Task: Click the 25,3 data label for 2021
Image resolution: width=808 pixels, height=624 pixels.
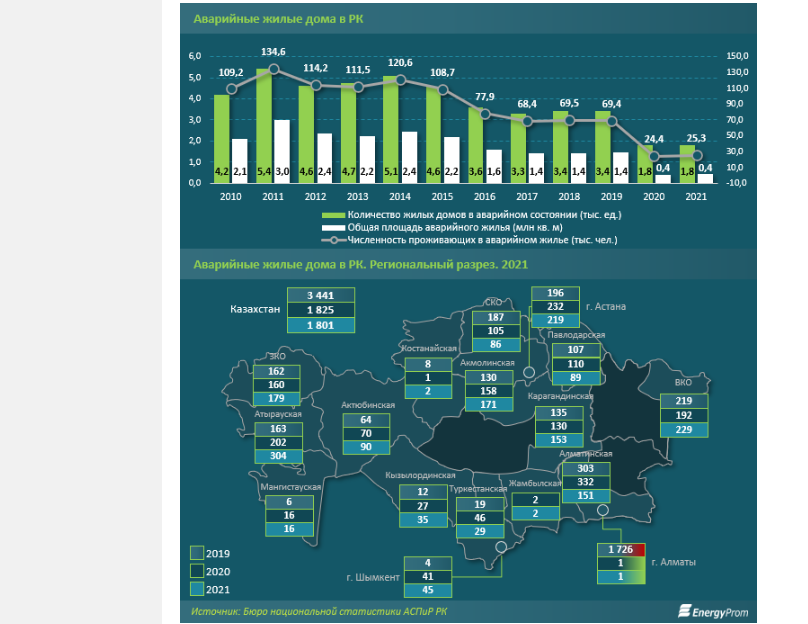Action: coord(696,138)
